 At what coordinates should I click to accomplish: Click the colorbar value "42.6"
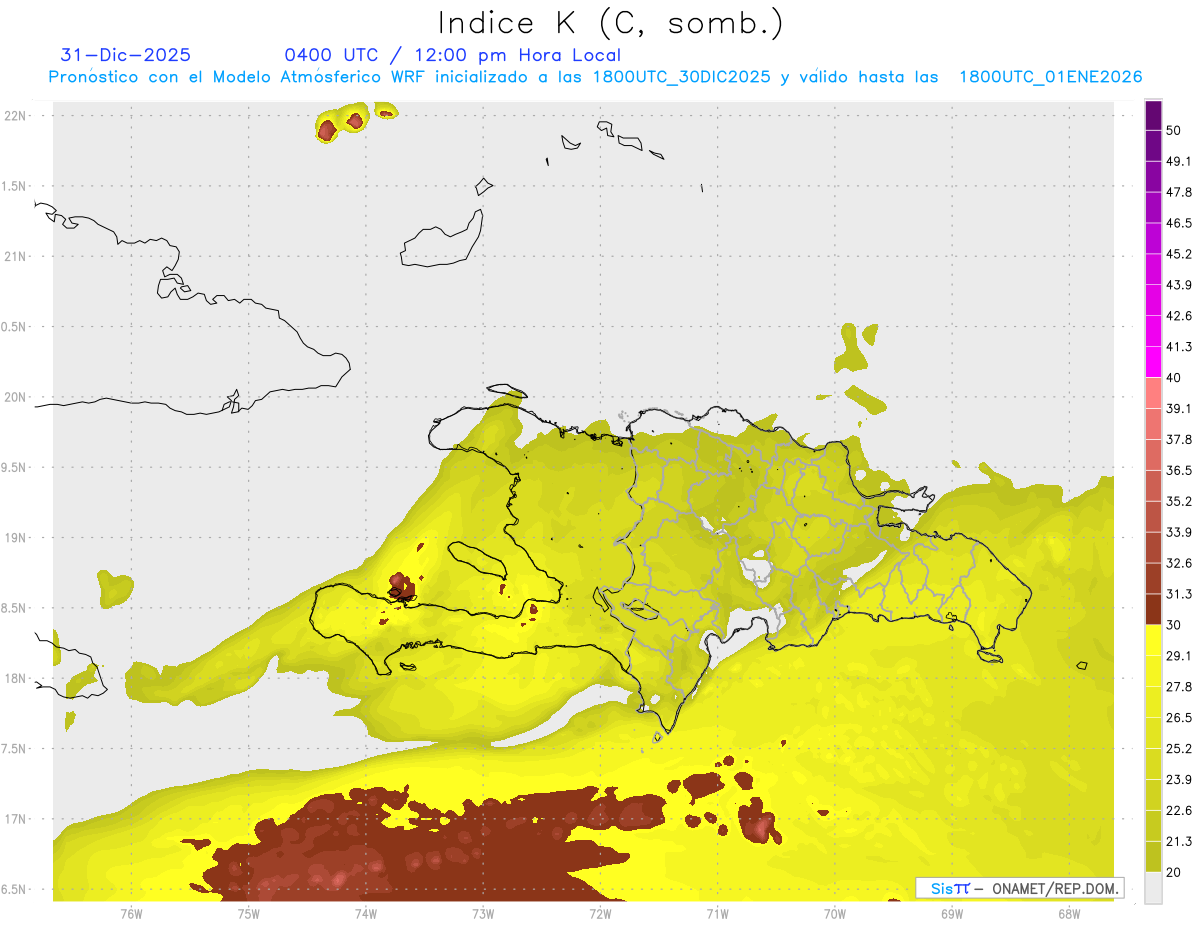click(1179, 316)
